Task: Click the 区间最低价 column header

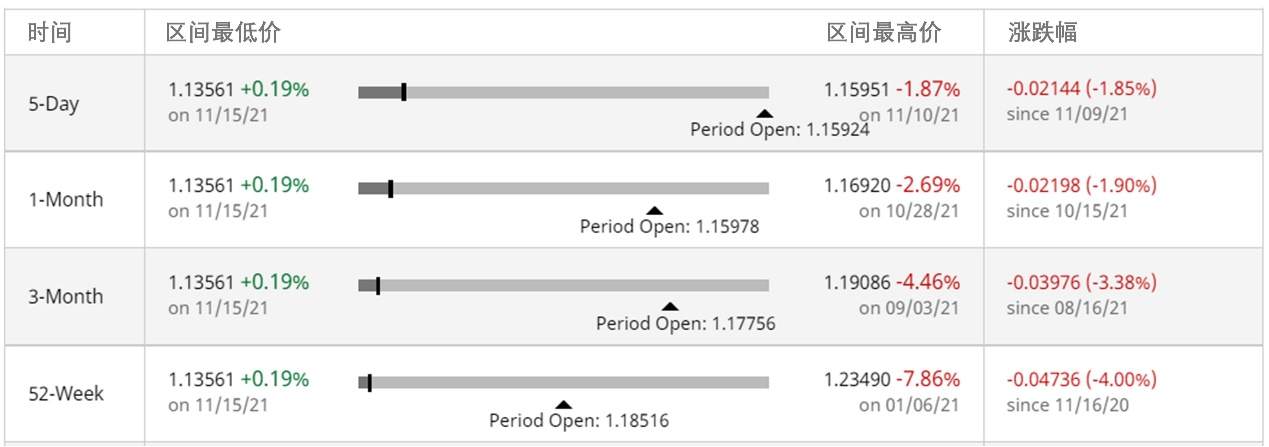Action: pyautogui.click(x=223, y=33)
